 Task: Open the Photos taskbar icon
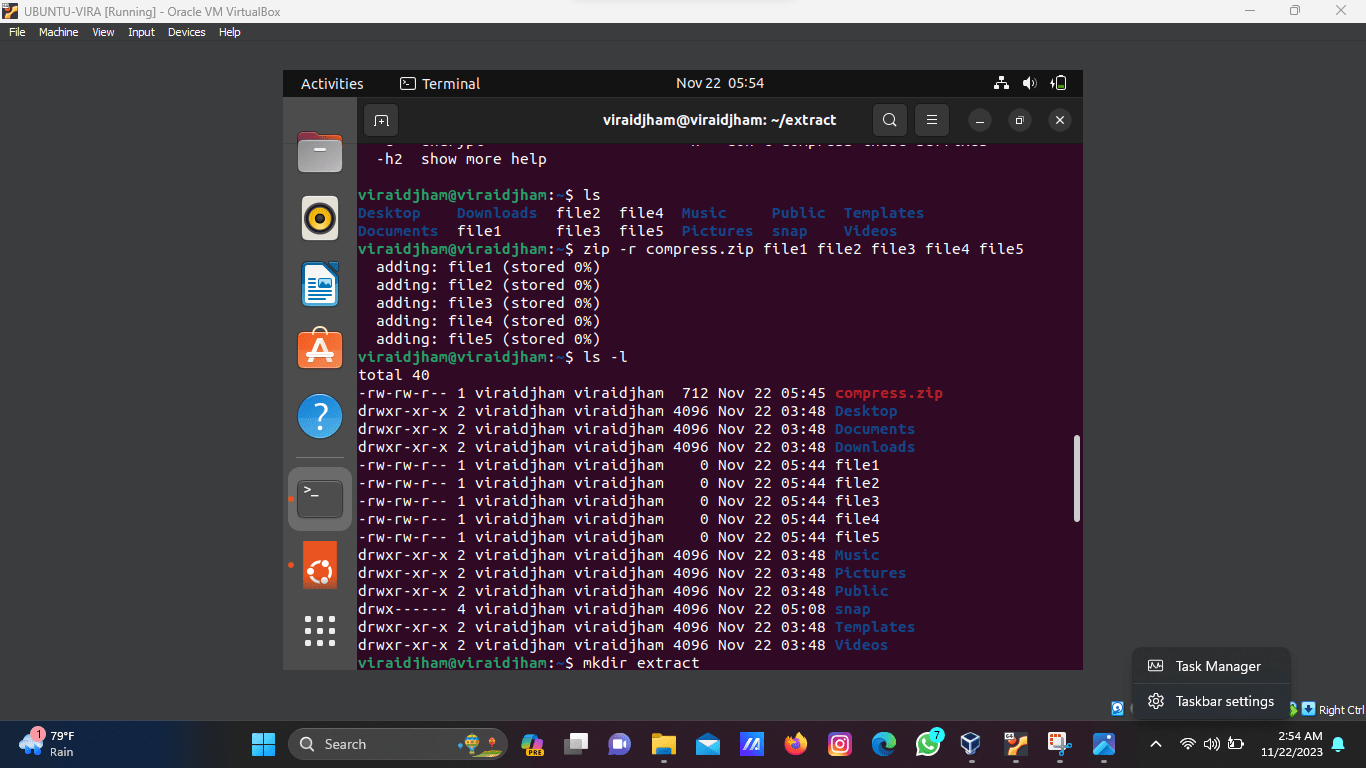pos(1104,744)
